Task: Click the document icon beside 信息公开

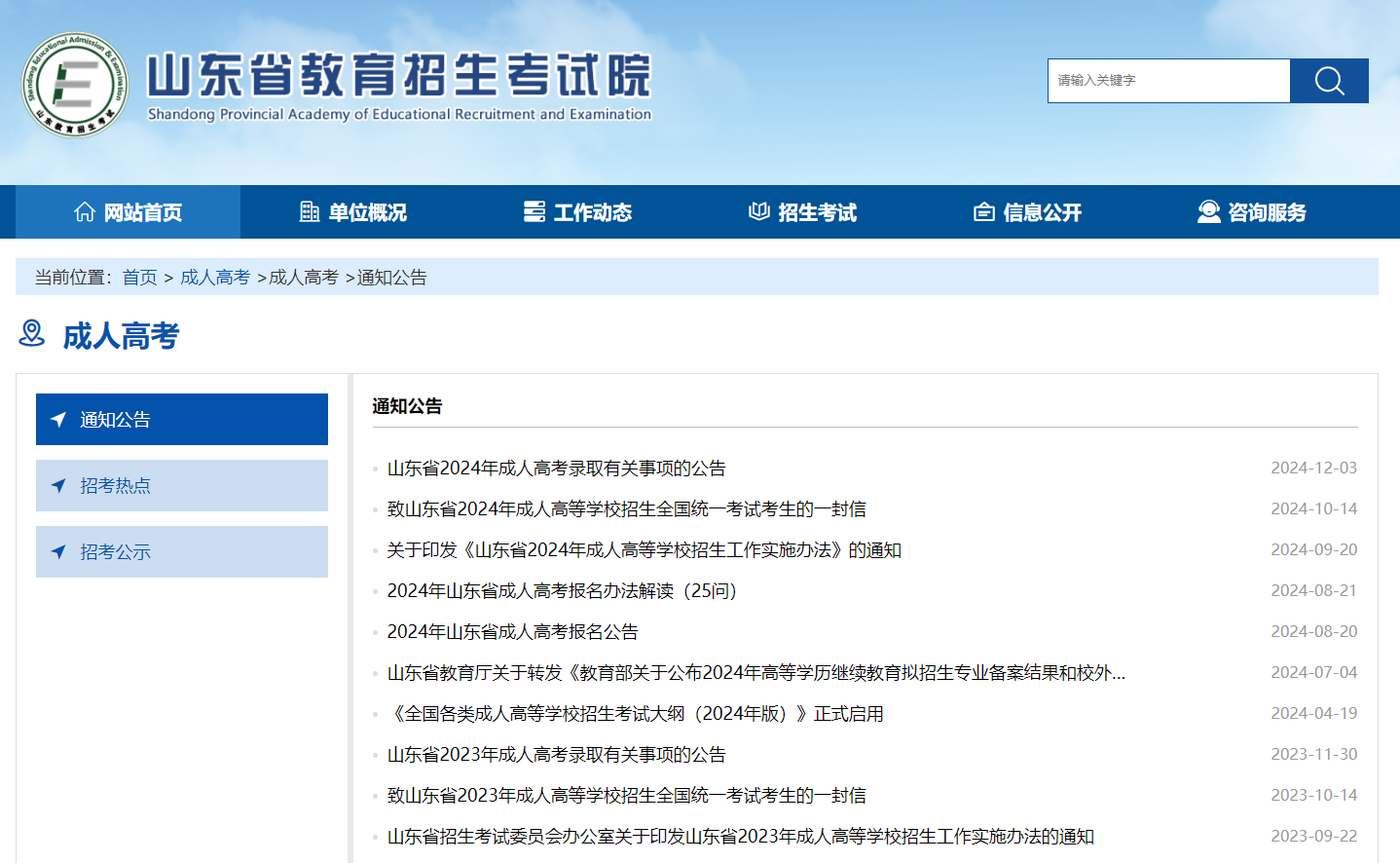Action: point(983,211)
